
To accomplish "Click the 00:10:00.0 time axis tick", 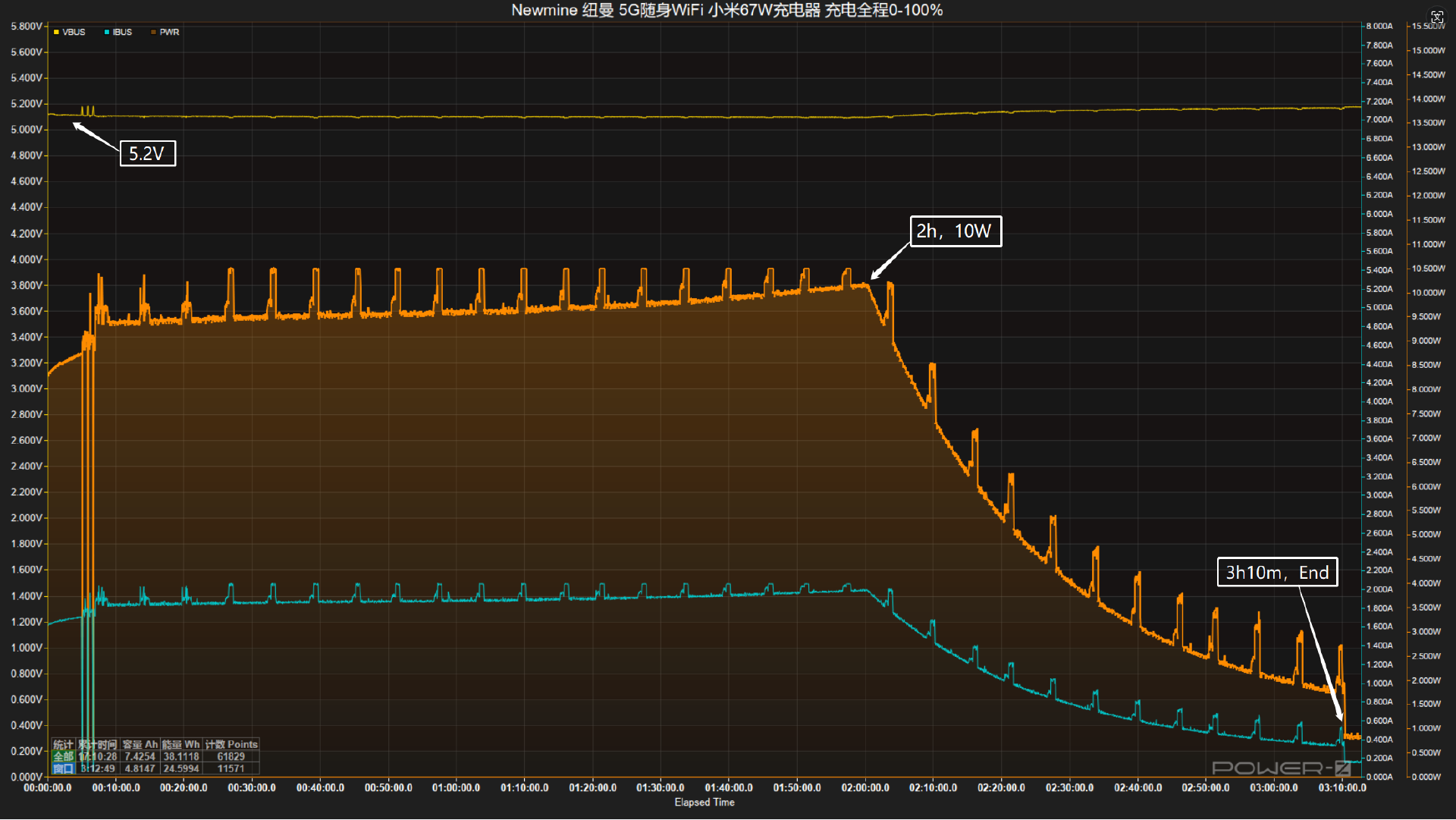I will click(x=116, y=788).
